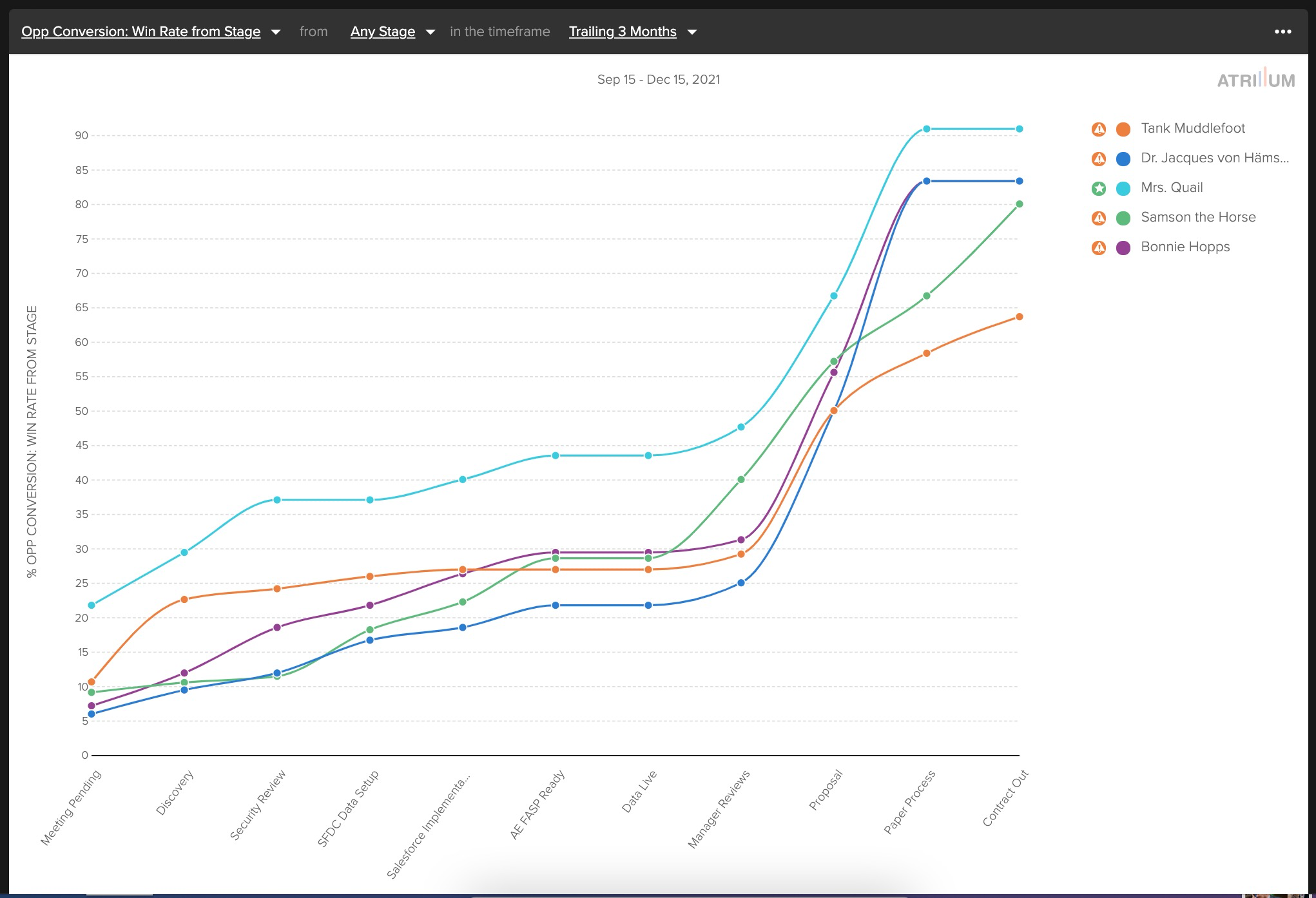Click Mrs. Quail's Meeting Pending data point
1316x898 pixels.
(x=92, y=605)
